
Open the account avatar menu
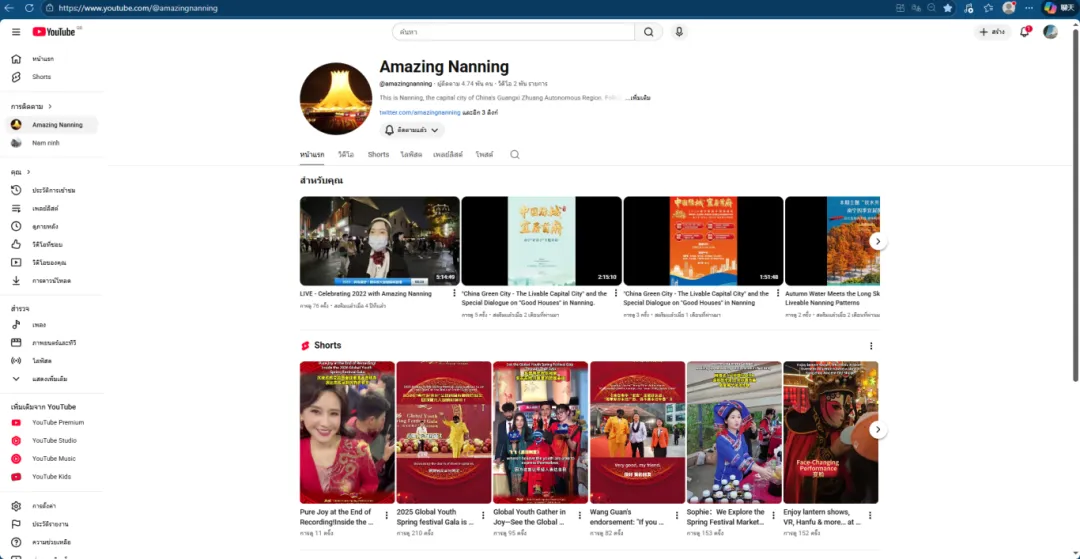coord(1050,32)
